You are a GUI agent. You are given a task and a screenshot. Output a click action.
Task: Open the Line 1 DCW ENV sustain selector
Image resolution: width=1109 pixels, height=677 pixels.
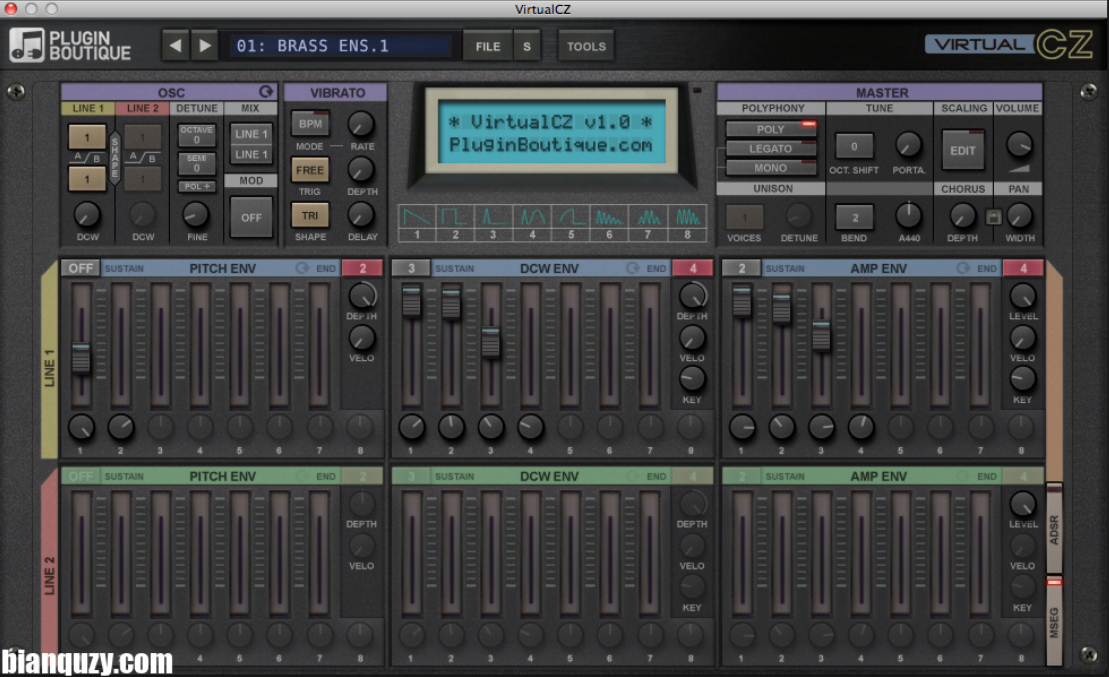coord(411,268)
